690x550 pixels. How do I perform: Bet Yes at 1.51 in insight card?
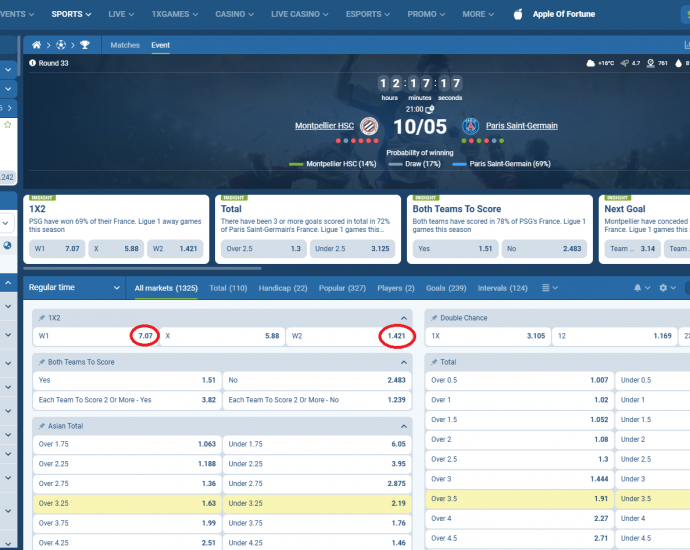455,249
